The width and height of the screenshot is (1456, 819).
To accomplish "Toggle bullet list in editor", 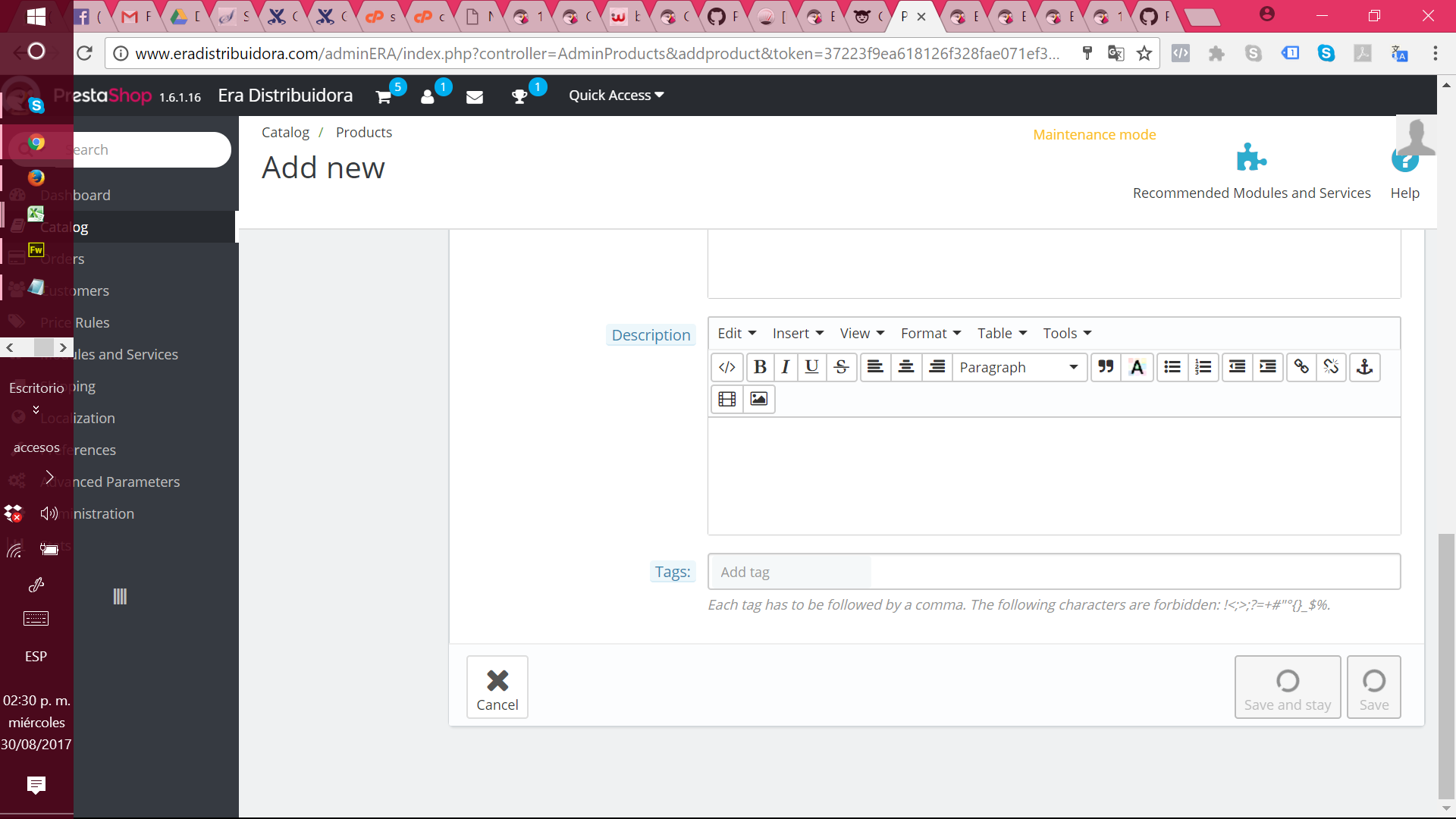I will click(1172, 367).
